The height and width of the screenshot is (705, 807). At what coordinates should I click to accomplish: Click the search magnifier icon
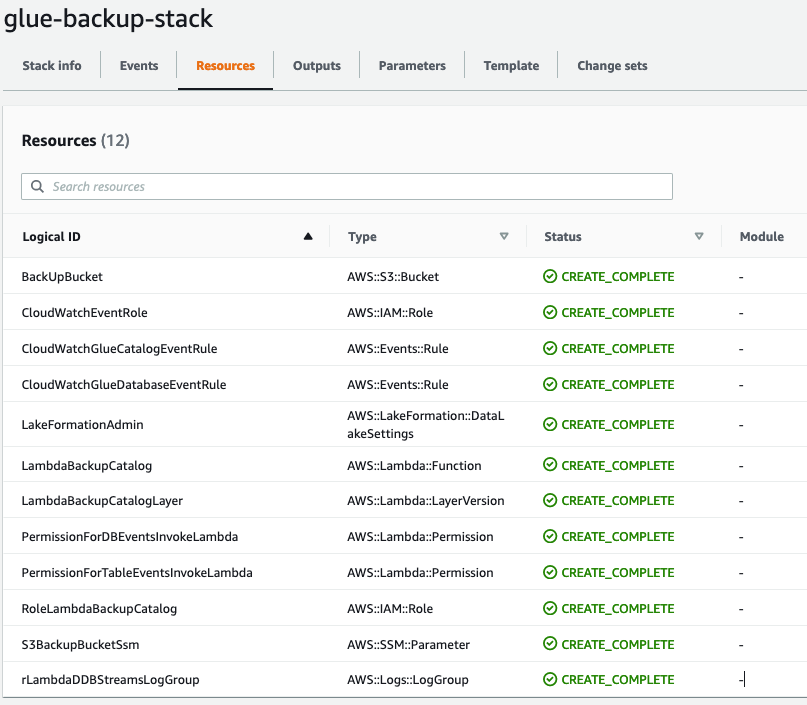pyautogui.click(x=38, y=187)
